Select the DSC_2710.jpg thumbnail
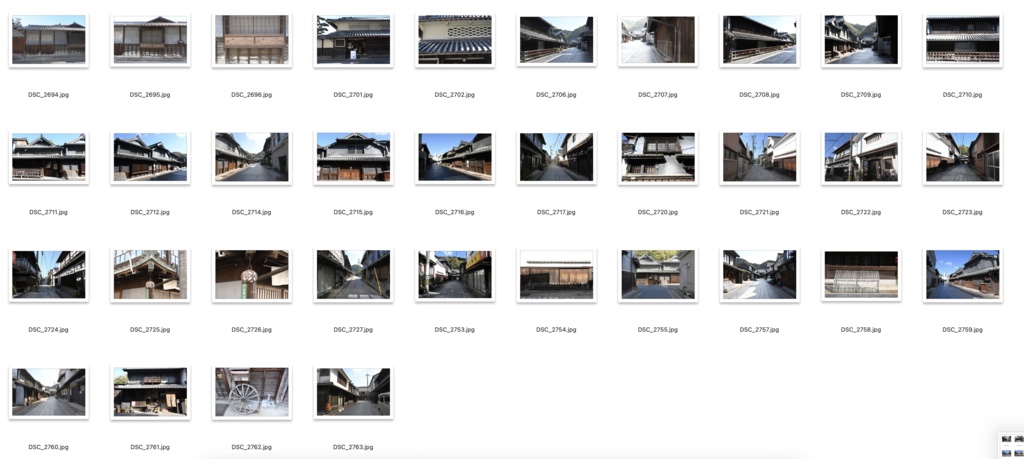This screenshot has height=459, width=1024. 963,39
